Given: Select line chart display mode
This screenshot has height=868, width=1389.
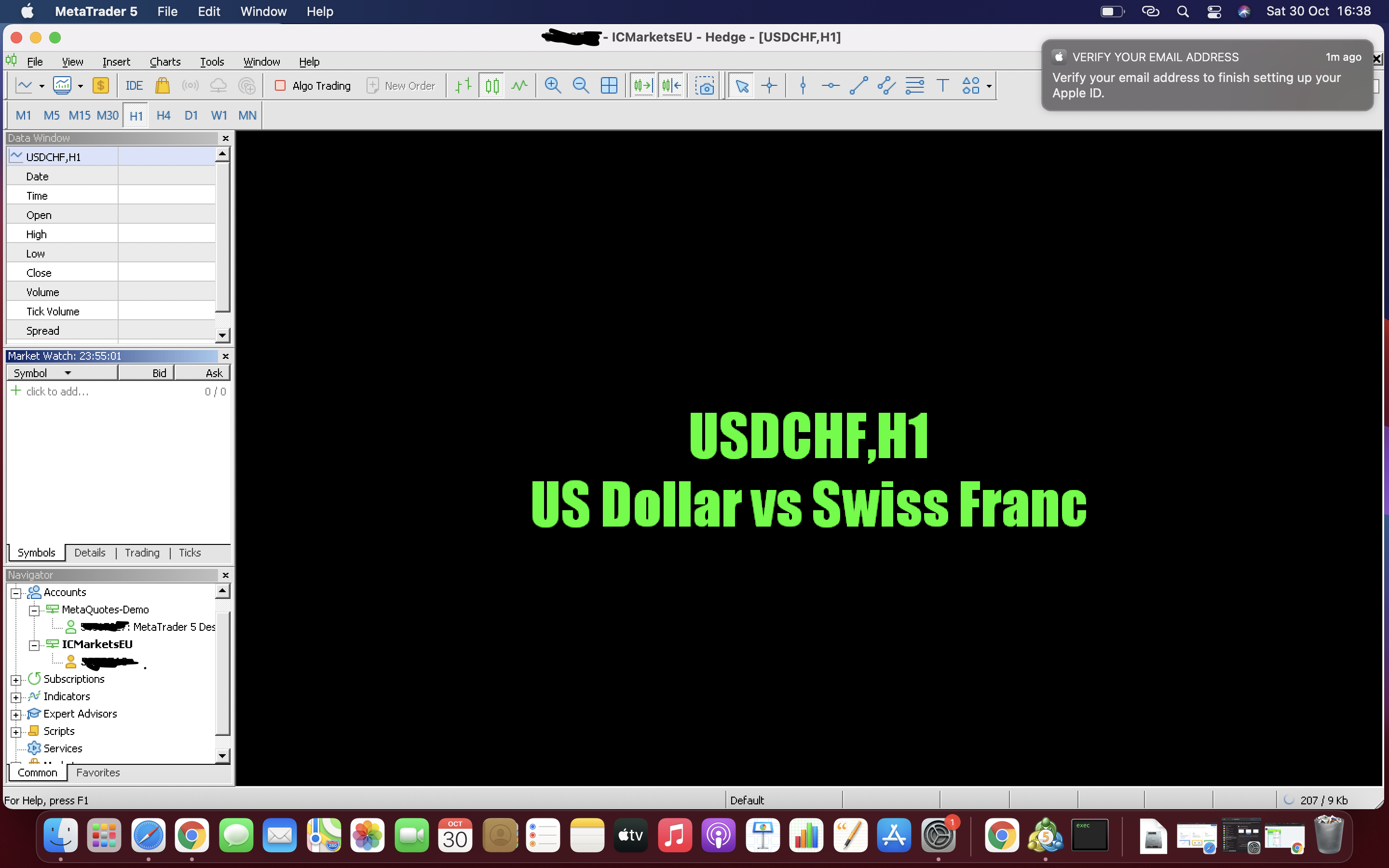Looking at the screenshot, I should click(x=519, y=85).
